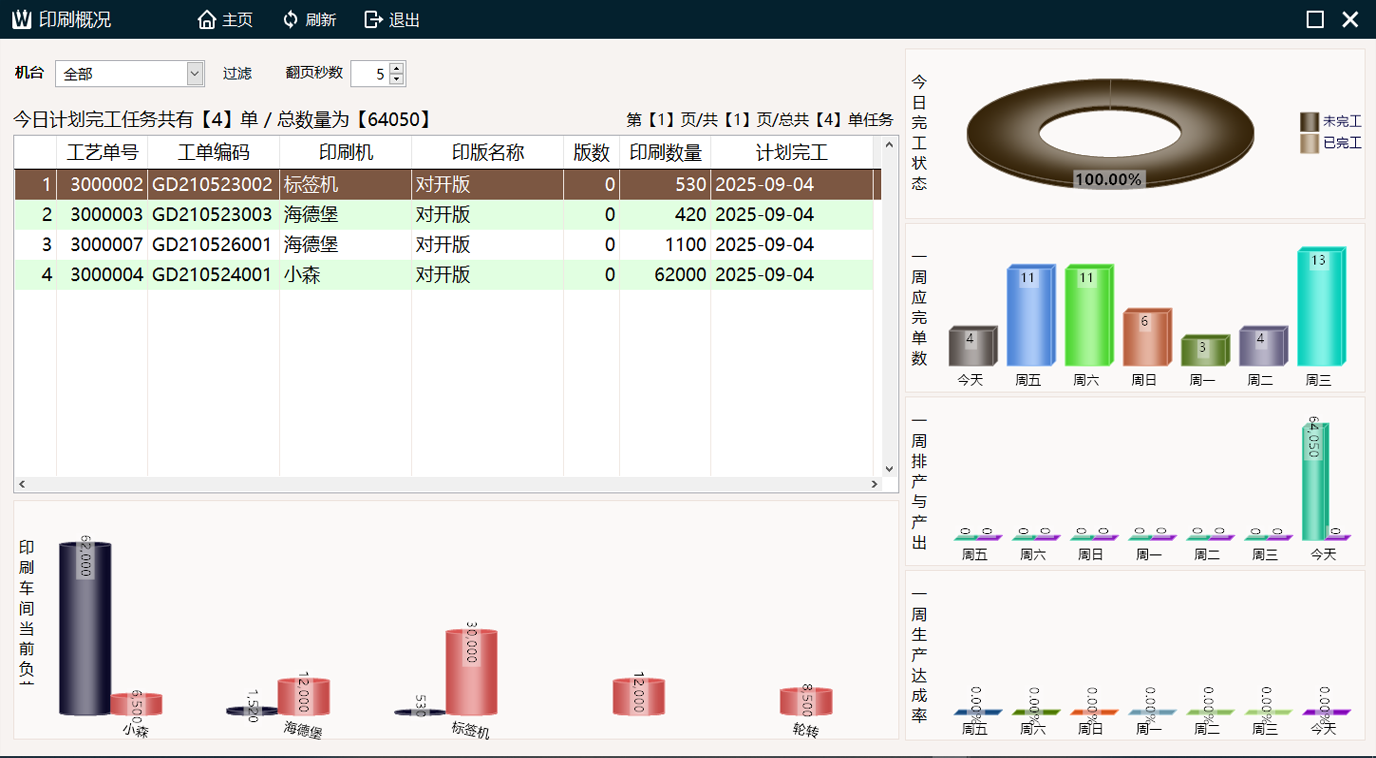Click the 工艺单号 column header
Viewport: 1376px width, 758px height.
pyautogui.click(x=102, y=153)
